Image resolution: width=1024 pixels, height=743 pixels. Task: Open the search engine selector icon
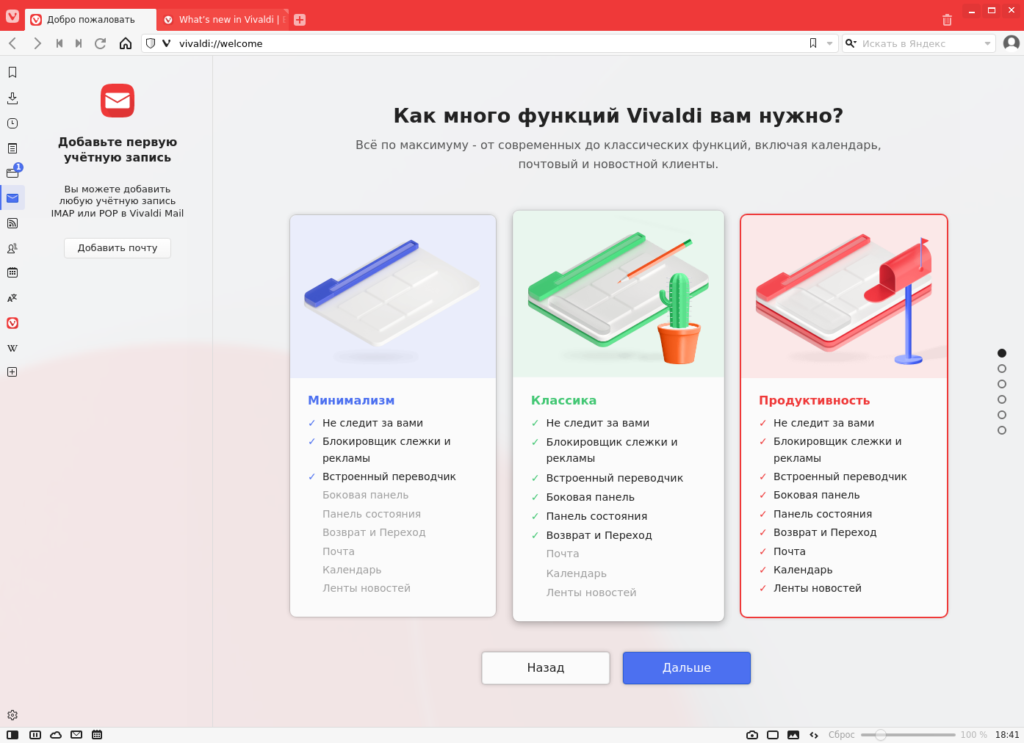tap(850, 43)
